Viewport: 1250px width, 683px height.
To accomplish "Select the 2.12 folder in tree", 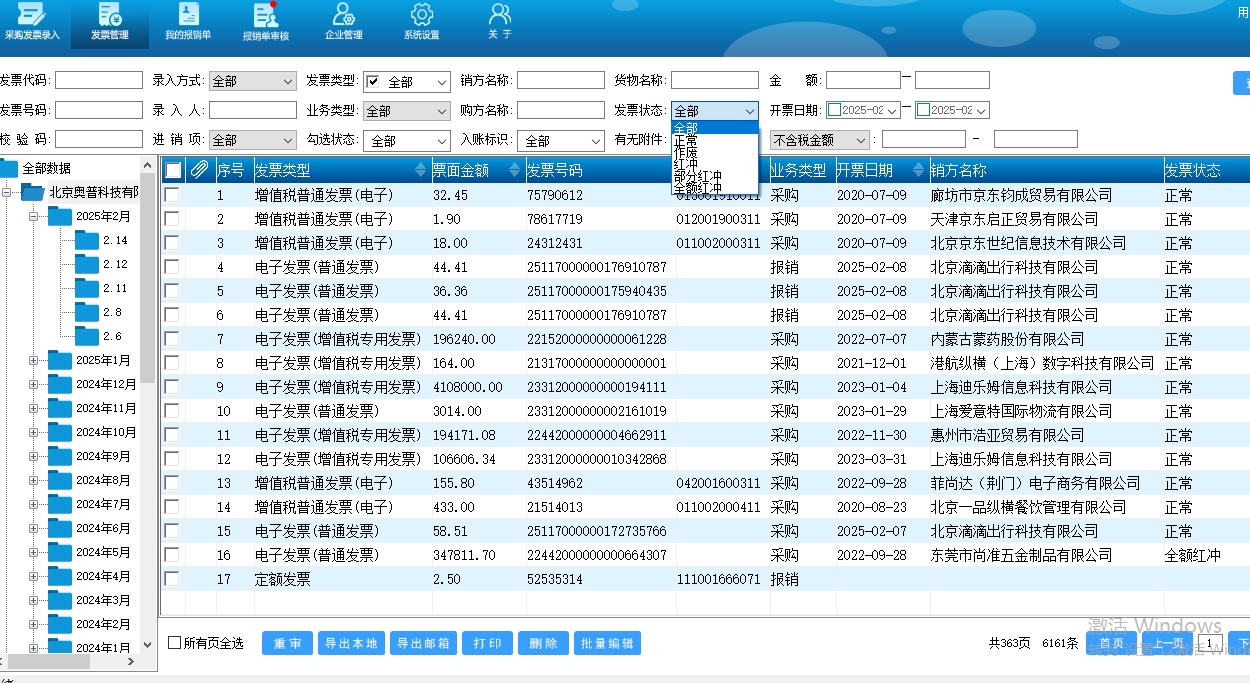I will tap(87, 264).
